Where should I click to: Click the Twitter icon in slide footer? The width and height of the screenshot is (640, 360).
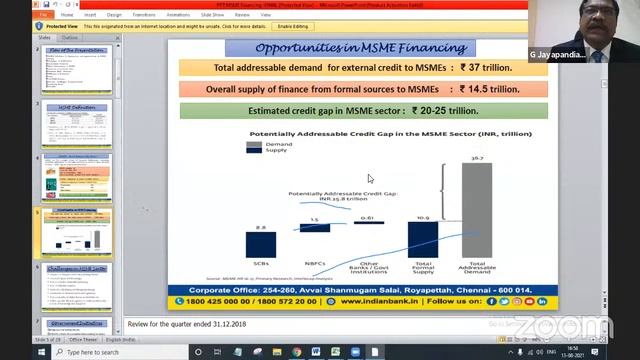pos(504,301)
